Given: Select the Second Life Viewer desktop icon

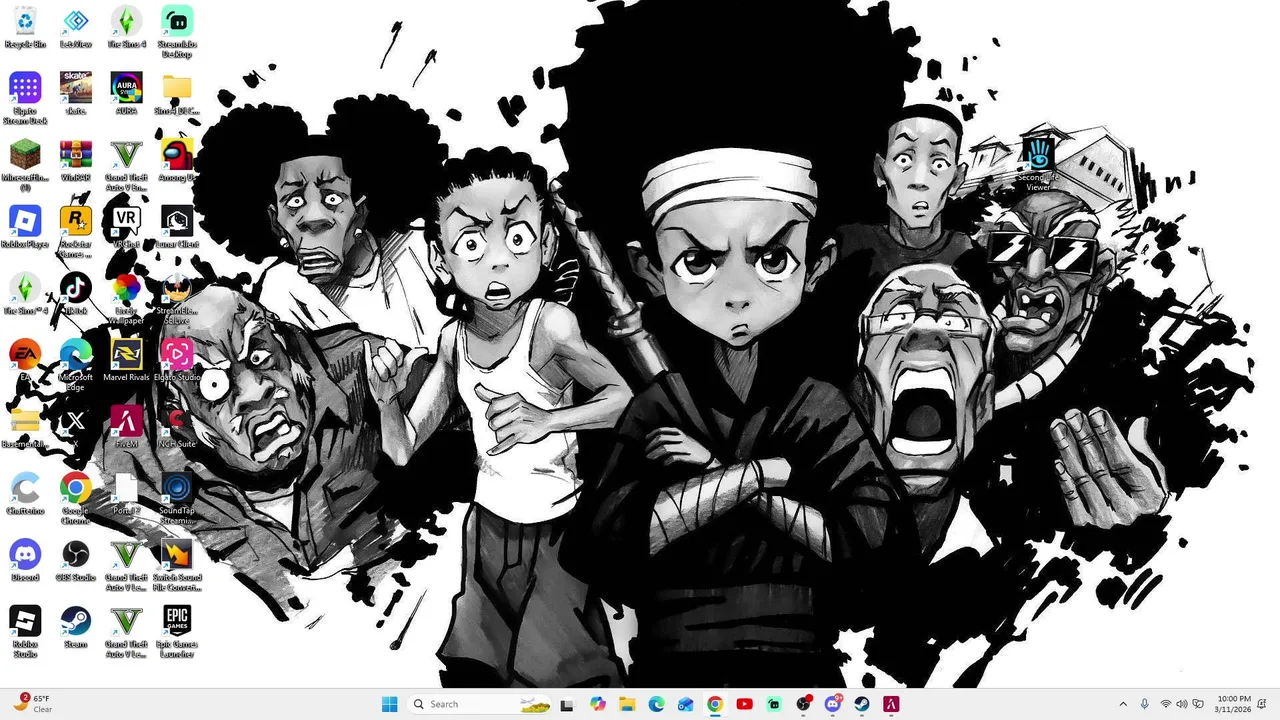Looking at the screenshot, I should [x=1039, y=165].
